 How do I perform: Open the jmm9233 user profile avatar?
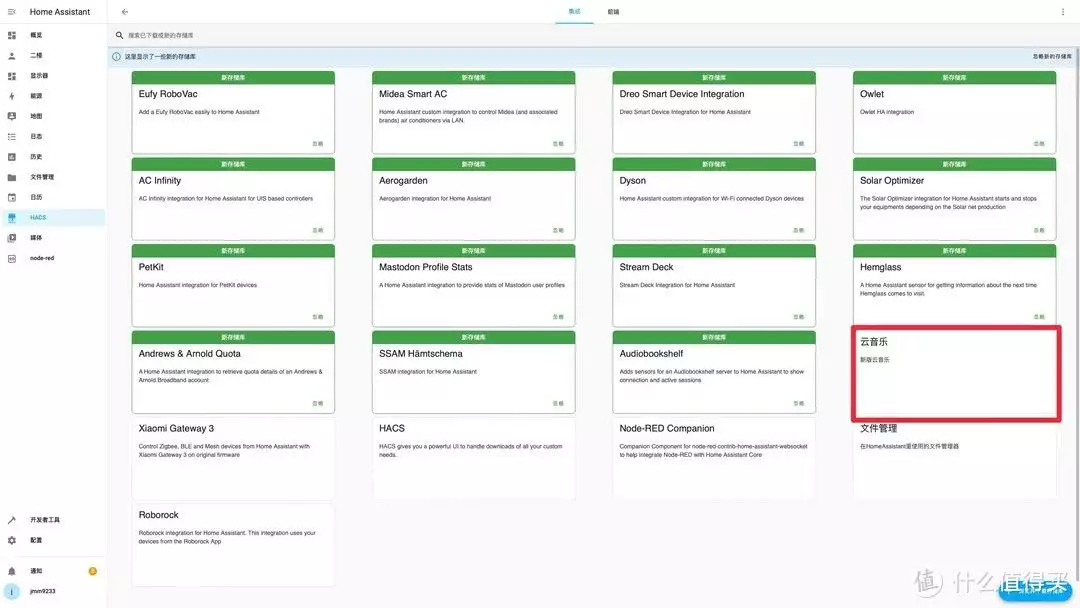12,591
